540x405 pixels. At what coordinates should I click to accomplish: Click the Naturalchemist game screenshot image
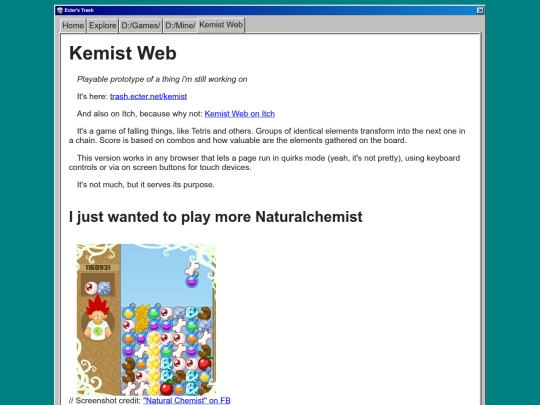coord(146,320)
